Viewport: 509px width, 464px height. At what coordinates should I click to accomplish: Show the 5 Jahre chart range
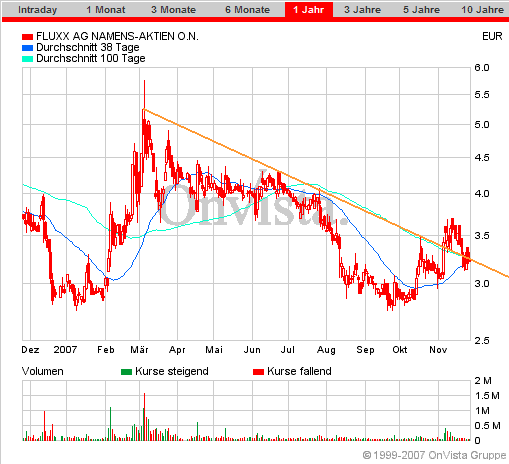(x=421, y=10)
